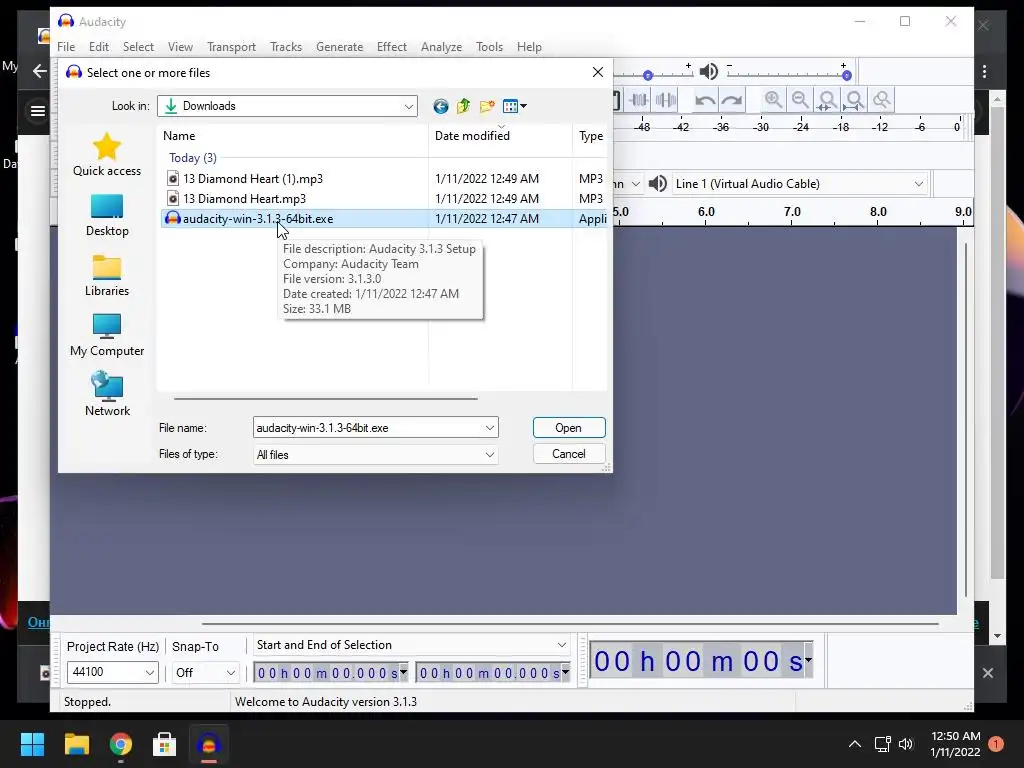Go to Quick access in dialog sidebar
1024x768 pixels.
107,155
